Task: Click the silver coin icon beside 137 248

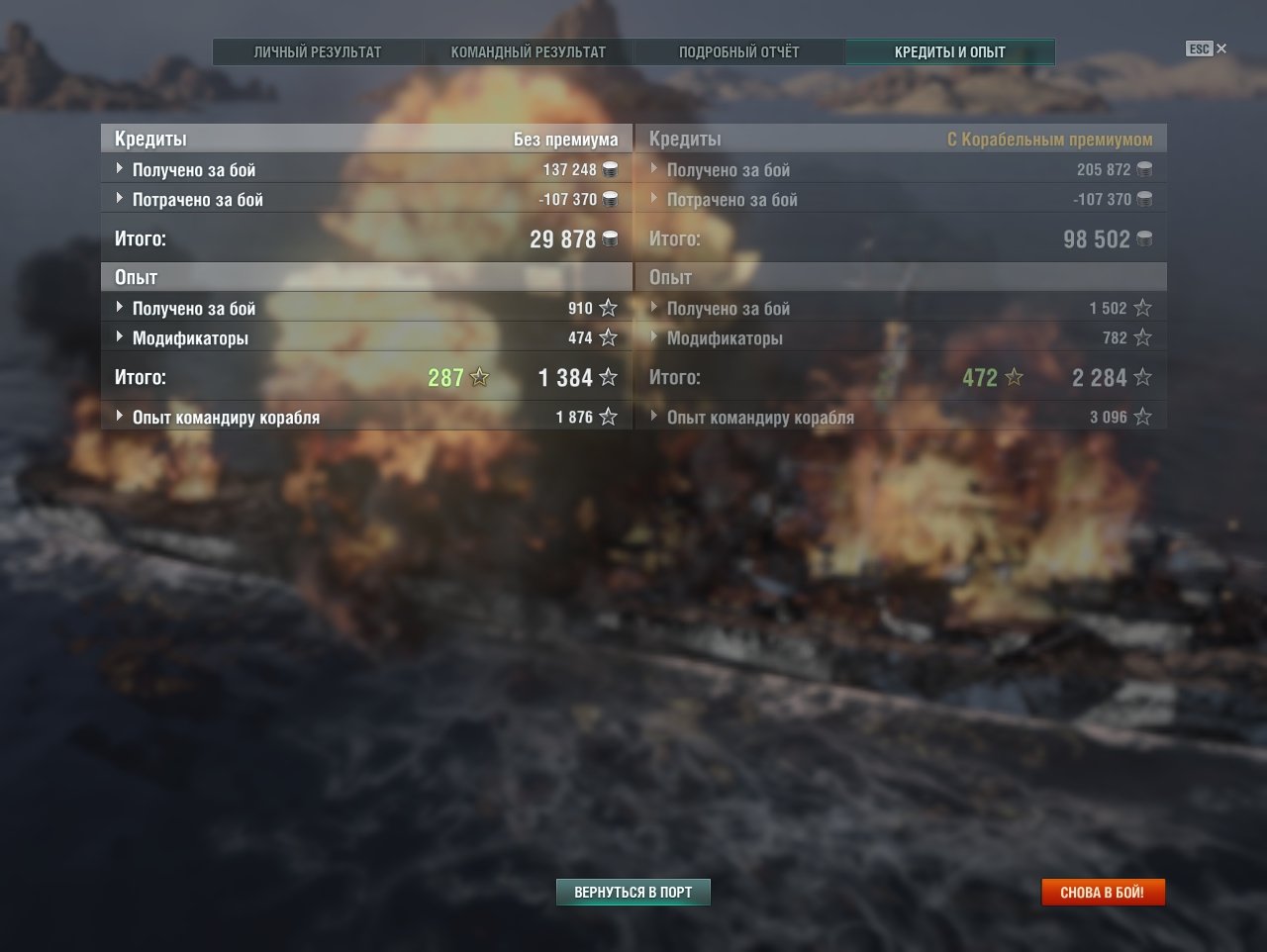Action: coord(610,169)
